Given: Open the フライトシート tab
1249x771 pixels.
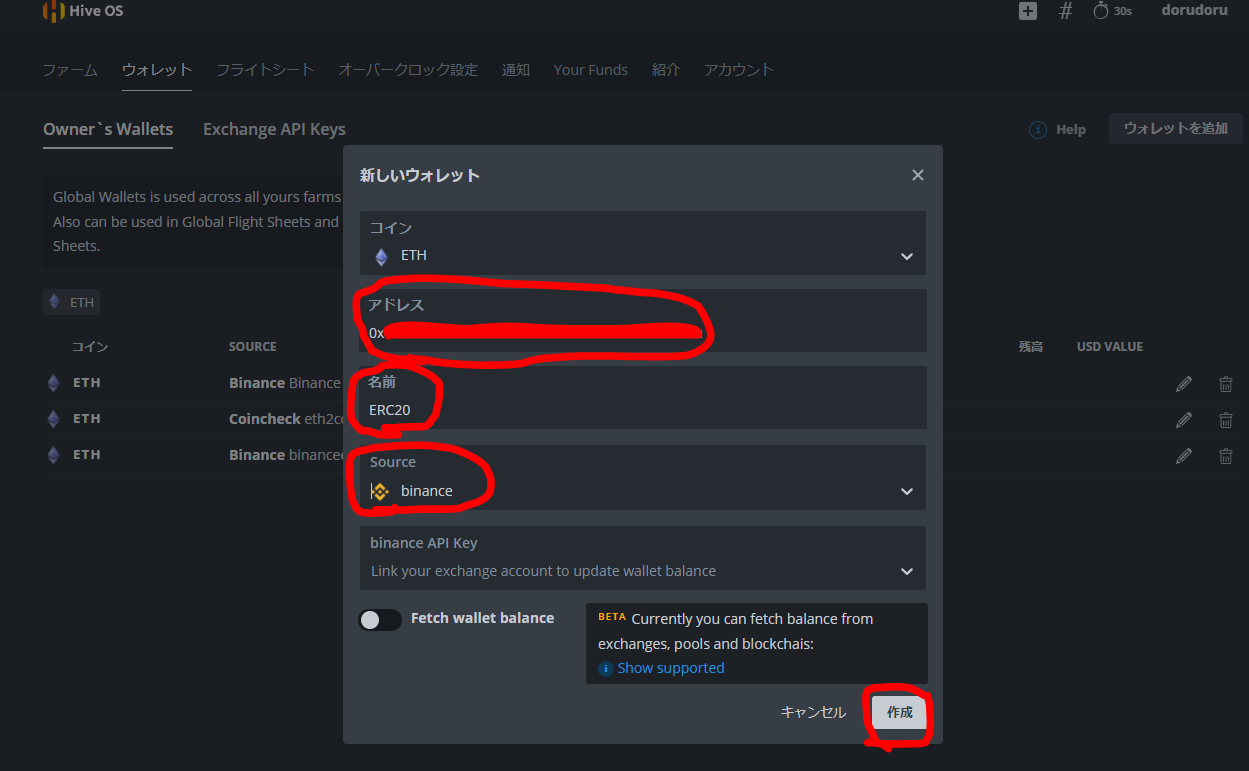Looking at the screenshot, I should click(265, 70).
